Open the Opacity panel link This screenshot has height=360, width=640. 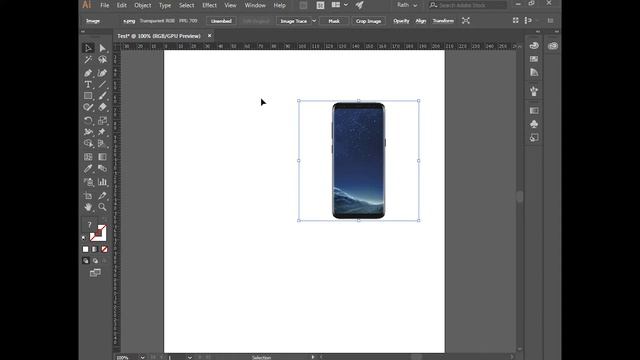pos(401,21)
